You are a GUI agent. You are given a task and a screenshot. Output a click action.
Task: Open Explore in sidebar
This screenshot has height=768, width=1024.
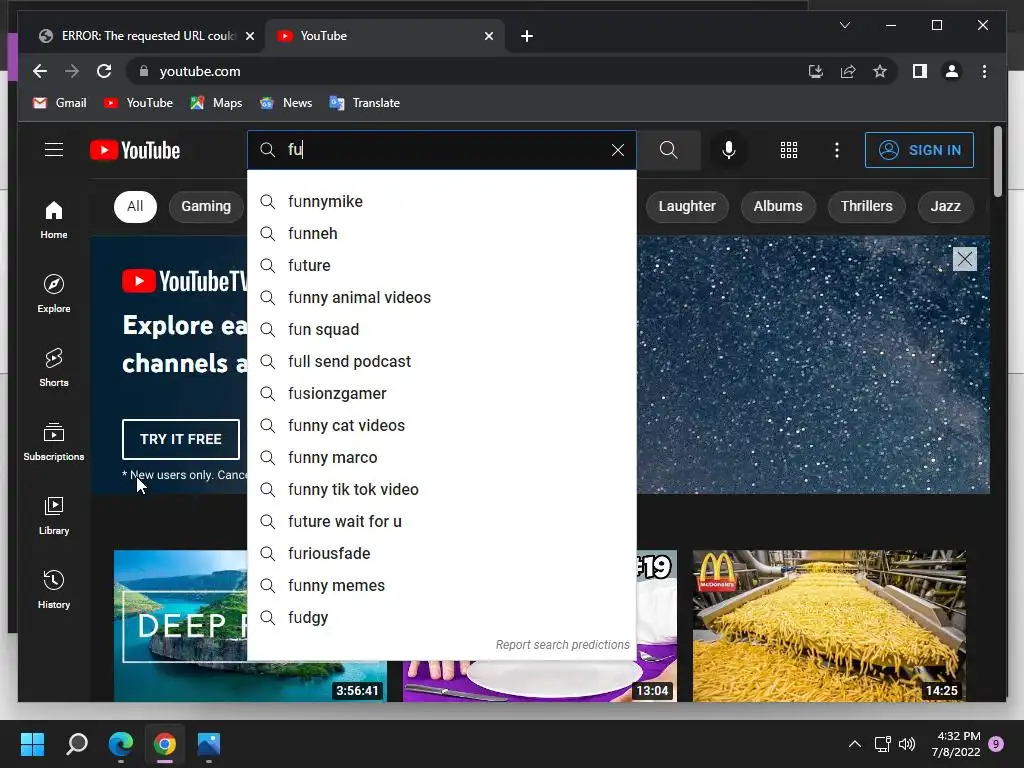54,294
